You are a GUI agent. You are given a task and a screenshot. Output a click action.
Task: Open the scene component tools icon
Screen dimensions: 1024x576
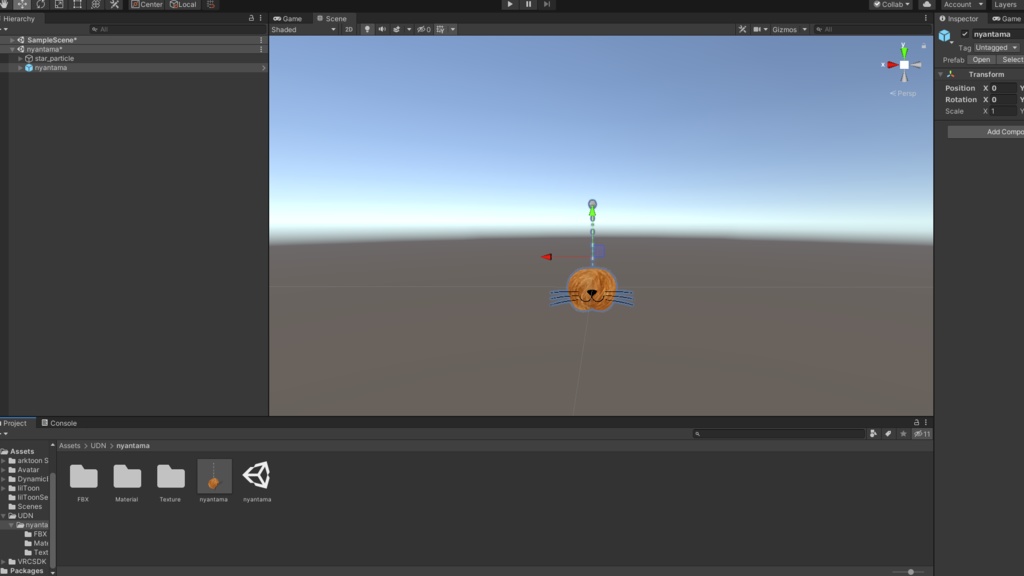coord(742,29)
